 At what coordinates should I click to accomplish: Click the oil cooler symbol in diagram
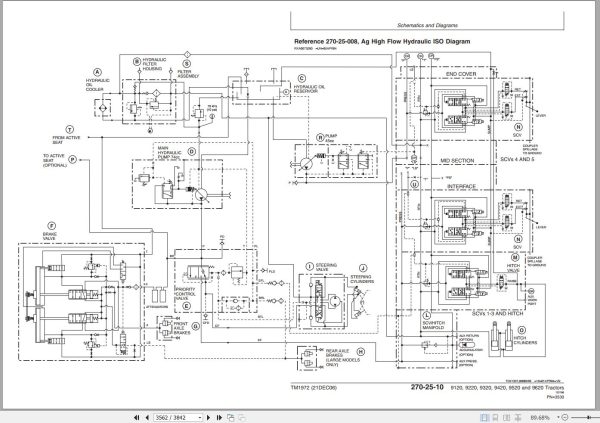tap(103, 108)
